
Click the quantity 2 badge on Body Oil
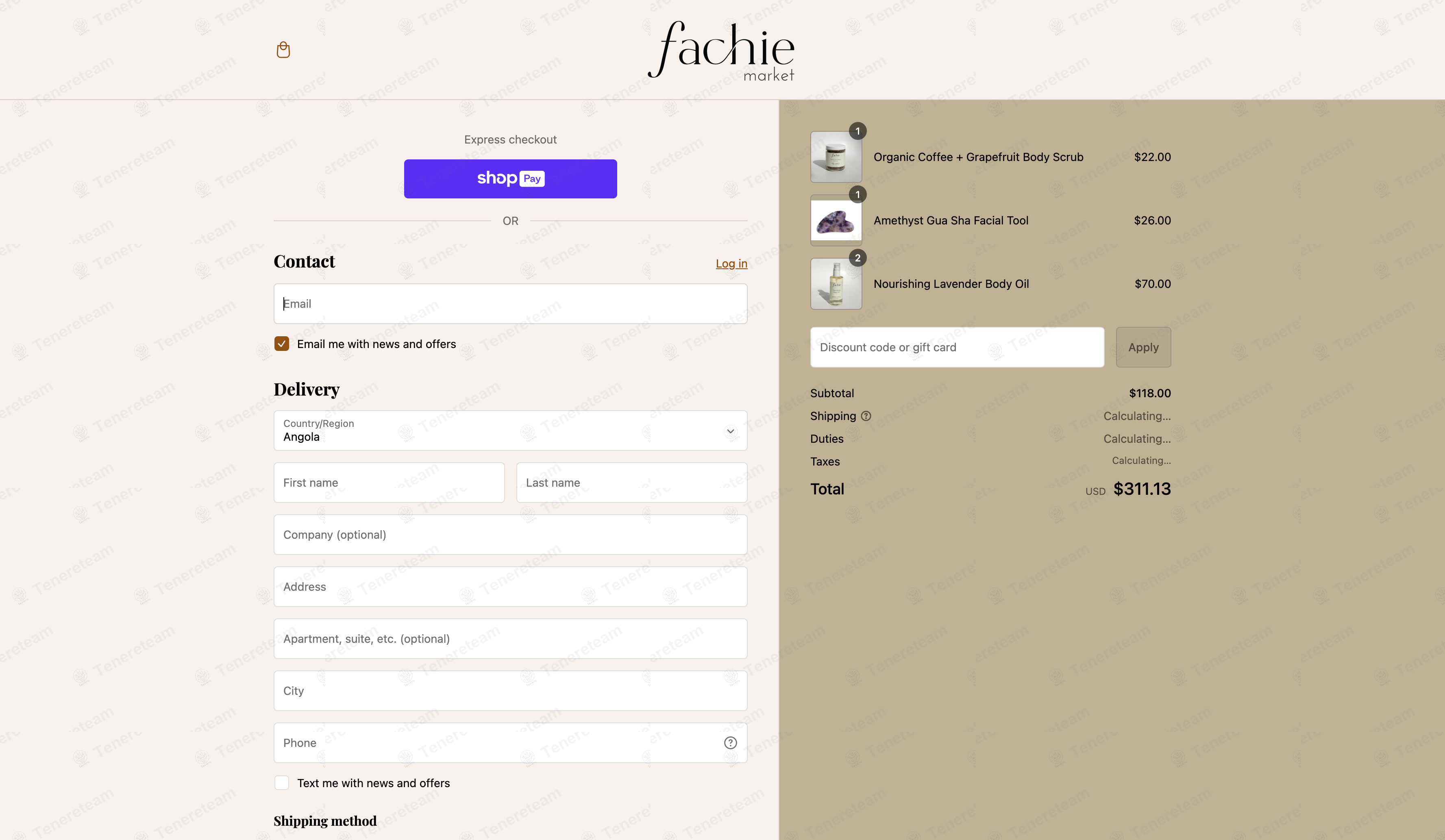click(857, 258)
